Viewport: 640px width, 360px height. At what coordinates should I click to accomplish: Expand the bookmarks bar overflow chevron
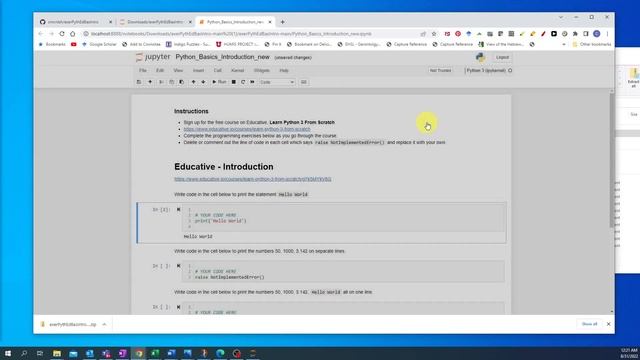pos(564,44)
